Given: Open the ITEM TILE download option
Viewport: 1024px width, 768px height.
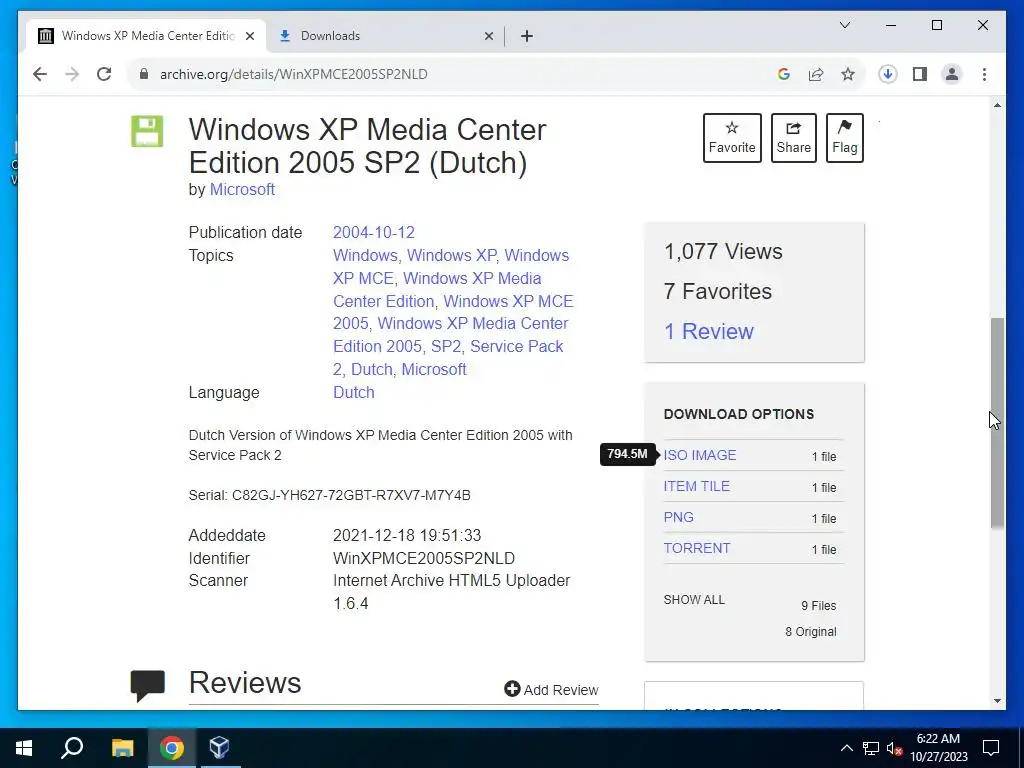Looking at the screenshot, I should pyautogui.click(x=697, y=487).
